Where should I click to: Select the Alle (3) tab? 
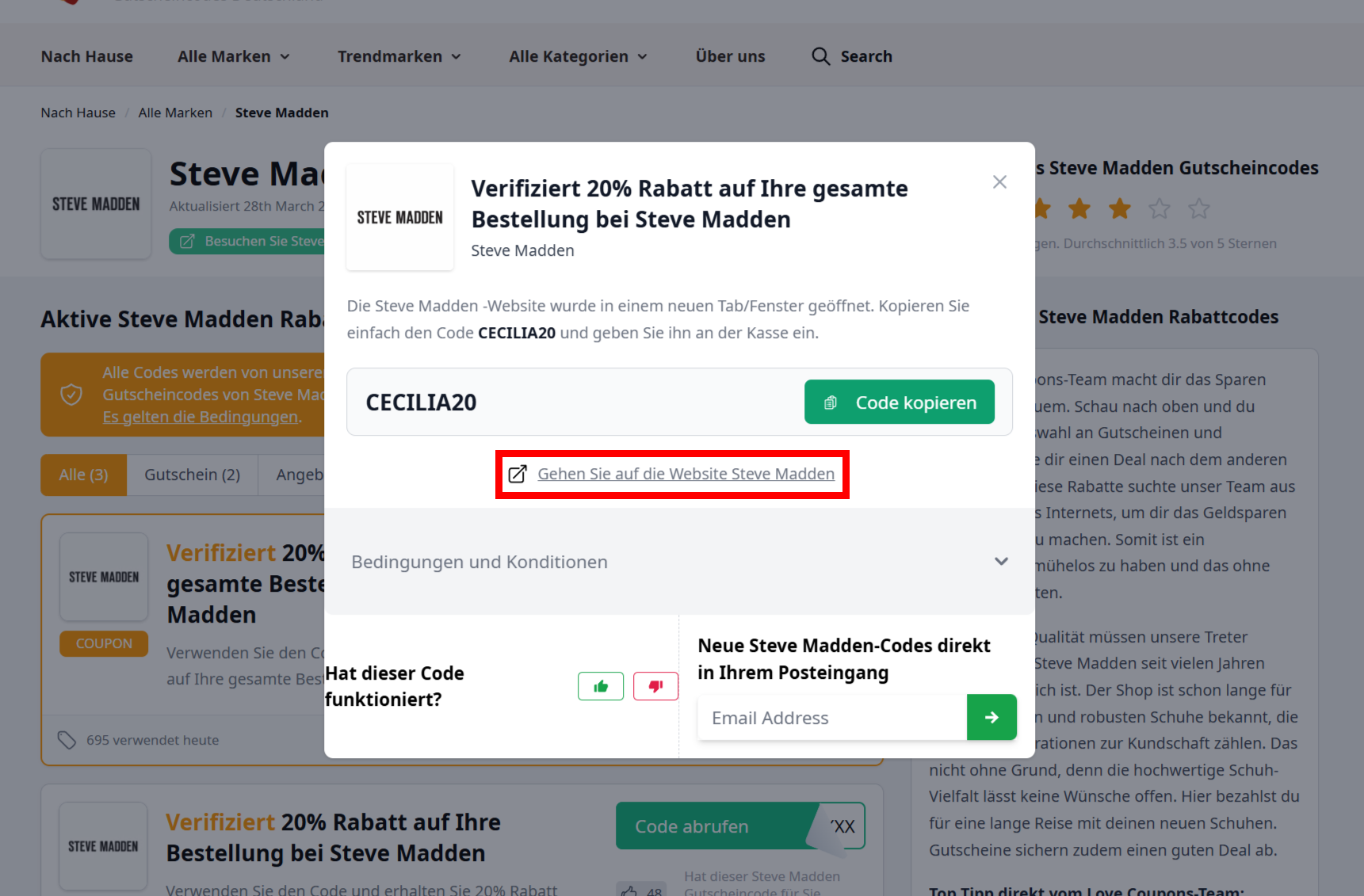[x=83, y=475]
